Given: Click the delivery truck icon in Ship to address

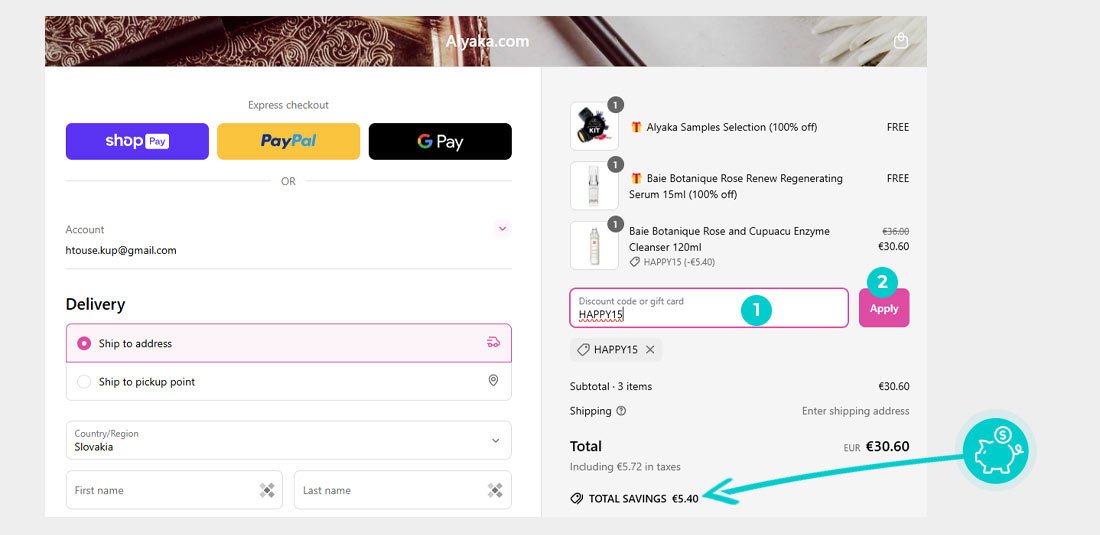Looking at the screenshot, I should point(493,343).
